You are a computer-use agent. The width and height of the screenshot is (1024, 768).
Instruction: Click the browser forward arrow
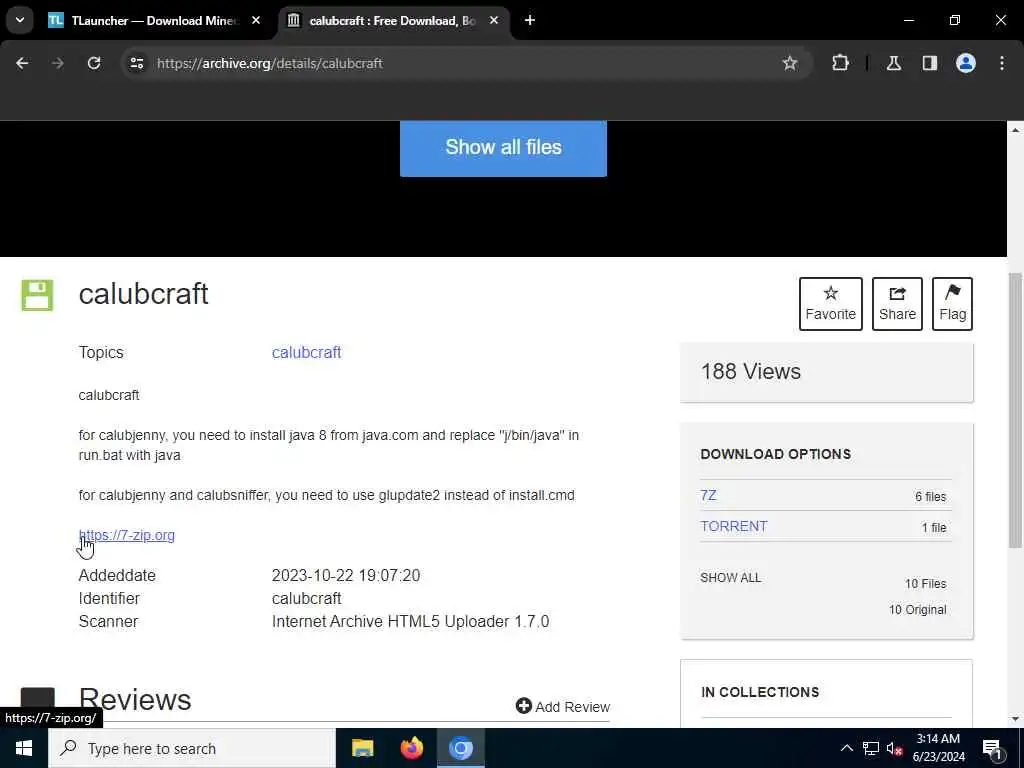(x=57, y=63)
